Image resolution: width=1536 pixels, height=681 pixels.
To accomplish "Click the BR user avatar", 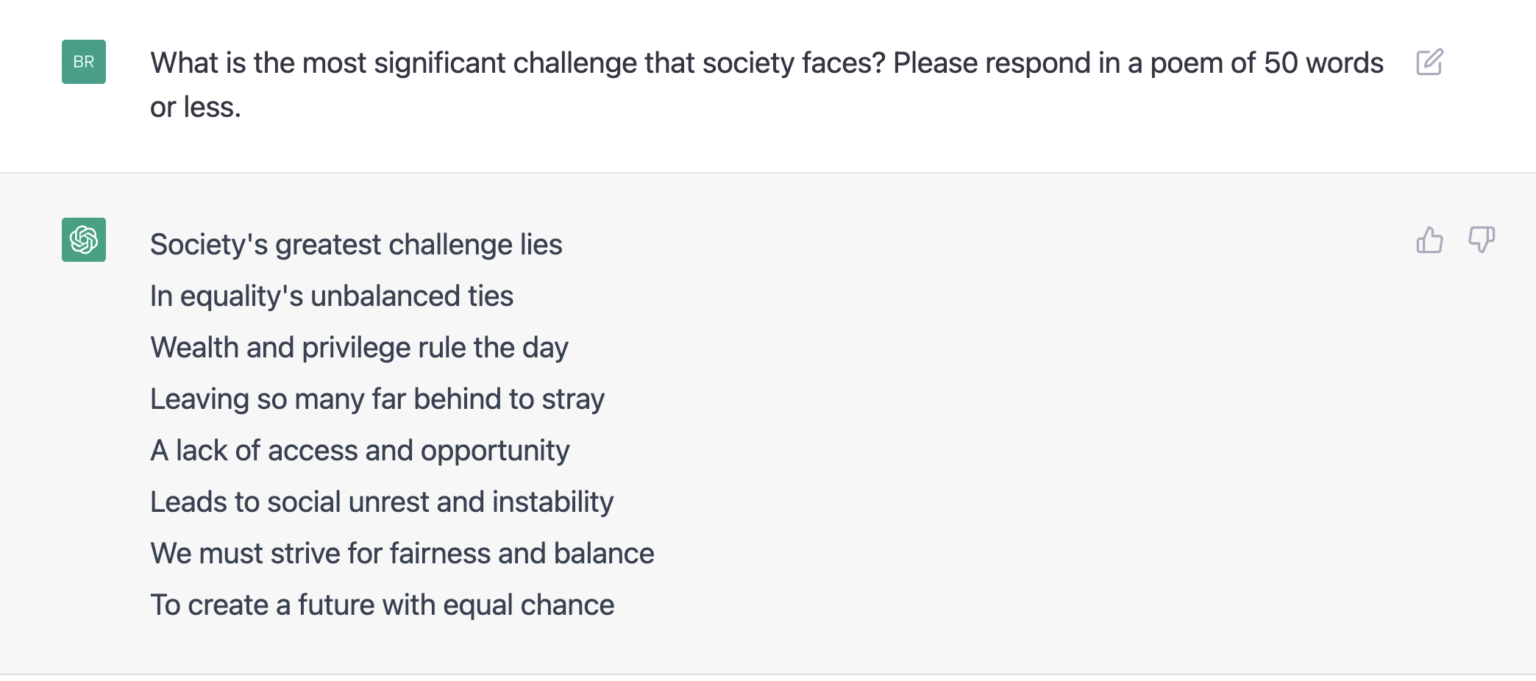I will (x=83, y=62).
